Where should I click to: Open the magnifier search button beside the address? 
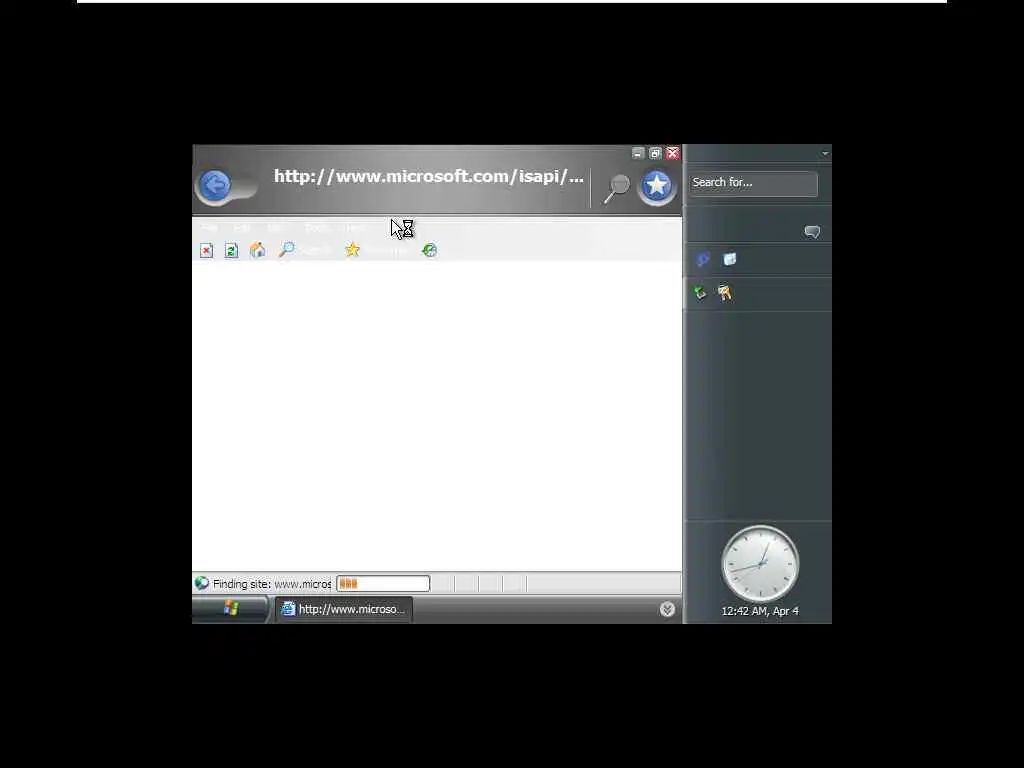pyautogui.click(x=616, y=188)
